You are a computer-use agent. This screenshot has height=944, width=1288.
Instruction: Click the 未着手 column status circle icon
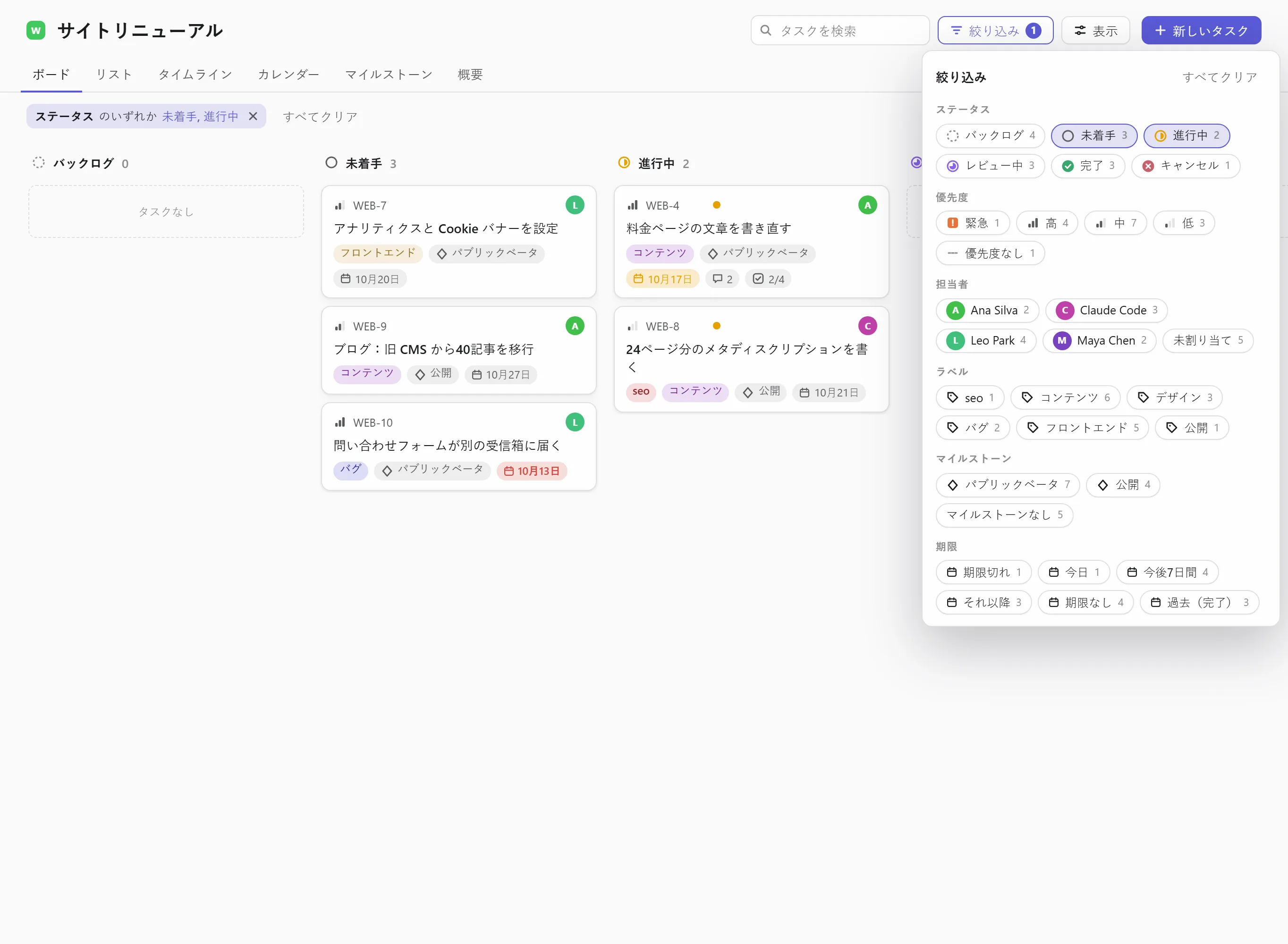[x=331, y=163]
